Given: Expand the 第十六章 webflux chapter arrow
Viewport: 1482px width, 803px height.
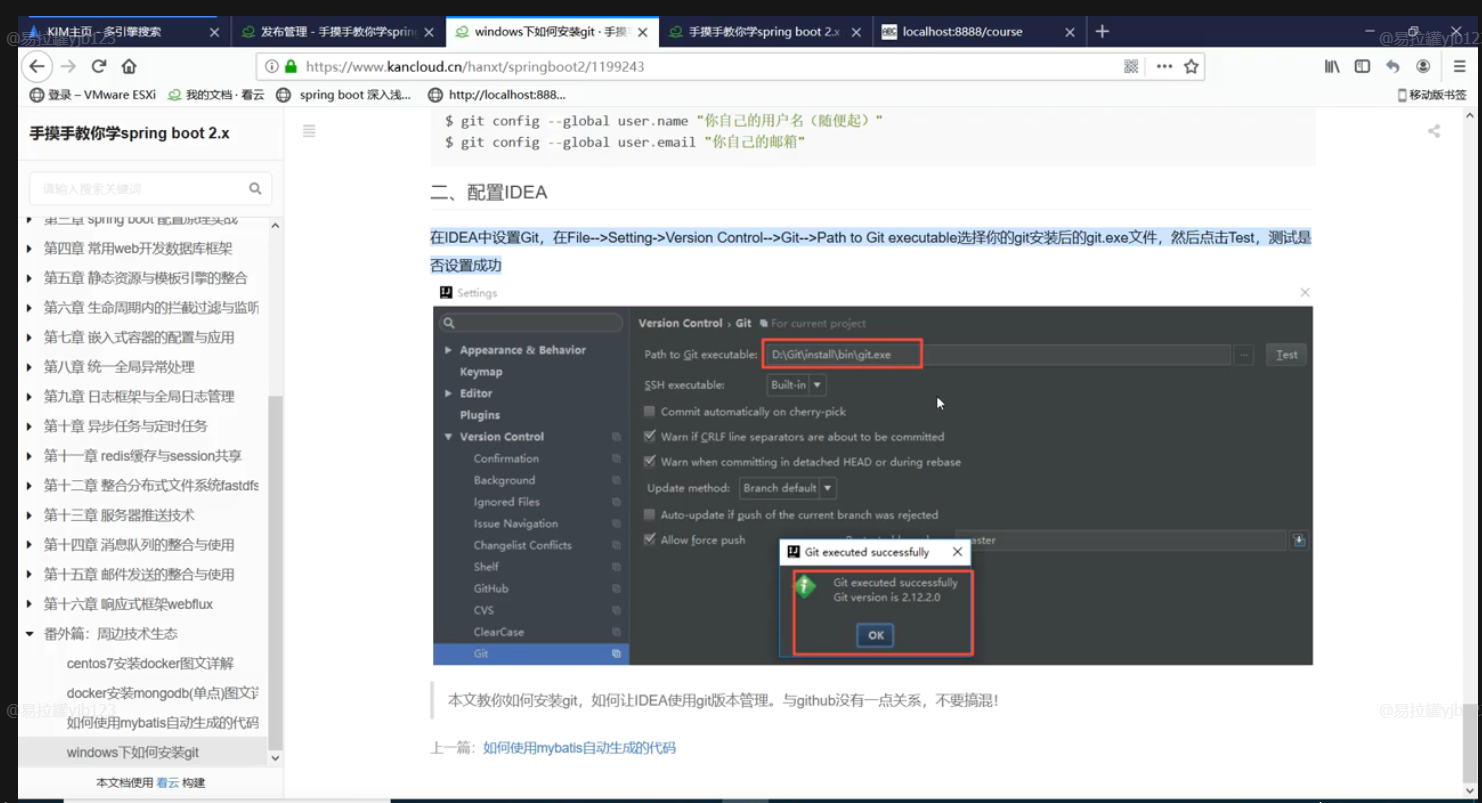Looking at the screenshot, I should (x=30, y=604).
